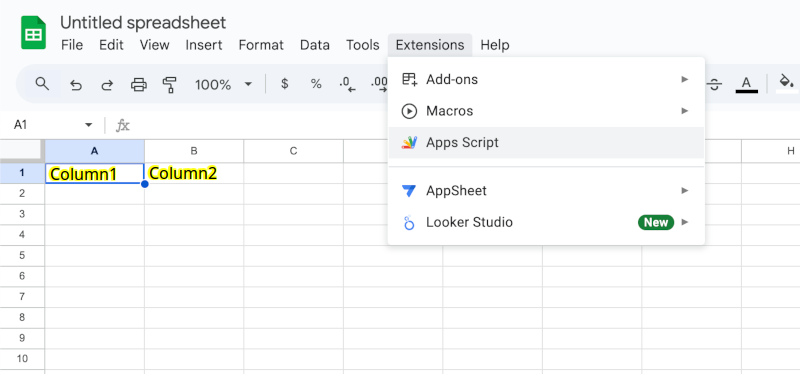This screenshot has width=800, height=374.
Task: Open the Google Sheets home icon
Action: click(x=33, y=33)
